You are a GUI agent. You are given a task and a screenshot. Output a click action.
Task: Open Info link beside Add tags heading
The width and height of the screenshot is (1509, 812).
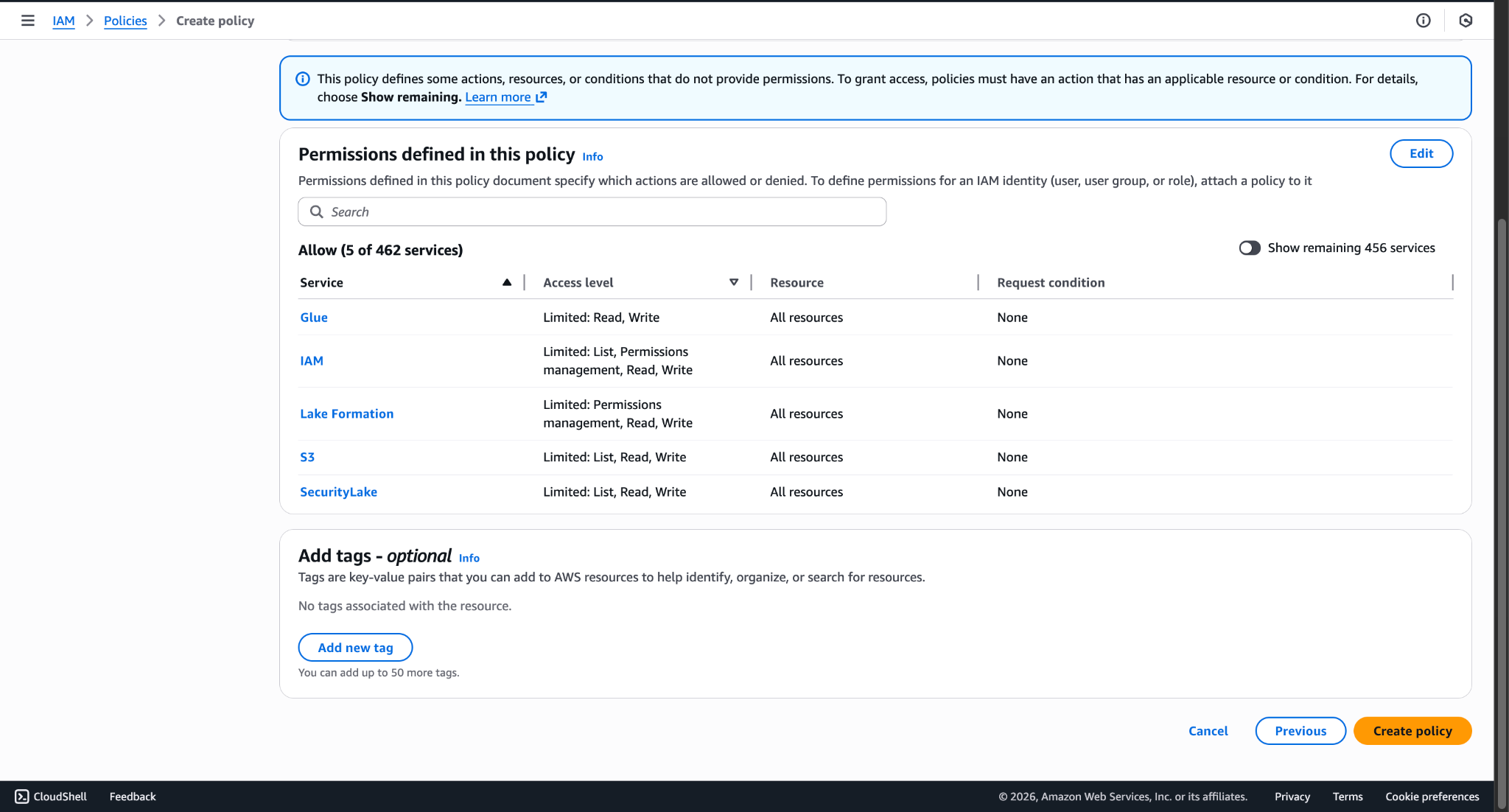coord(469,559)
